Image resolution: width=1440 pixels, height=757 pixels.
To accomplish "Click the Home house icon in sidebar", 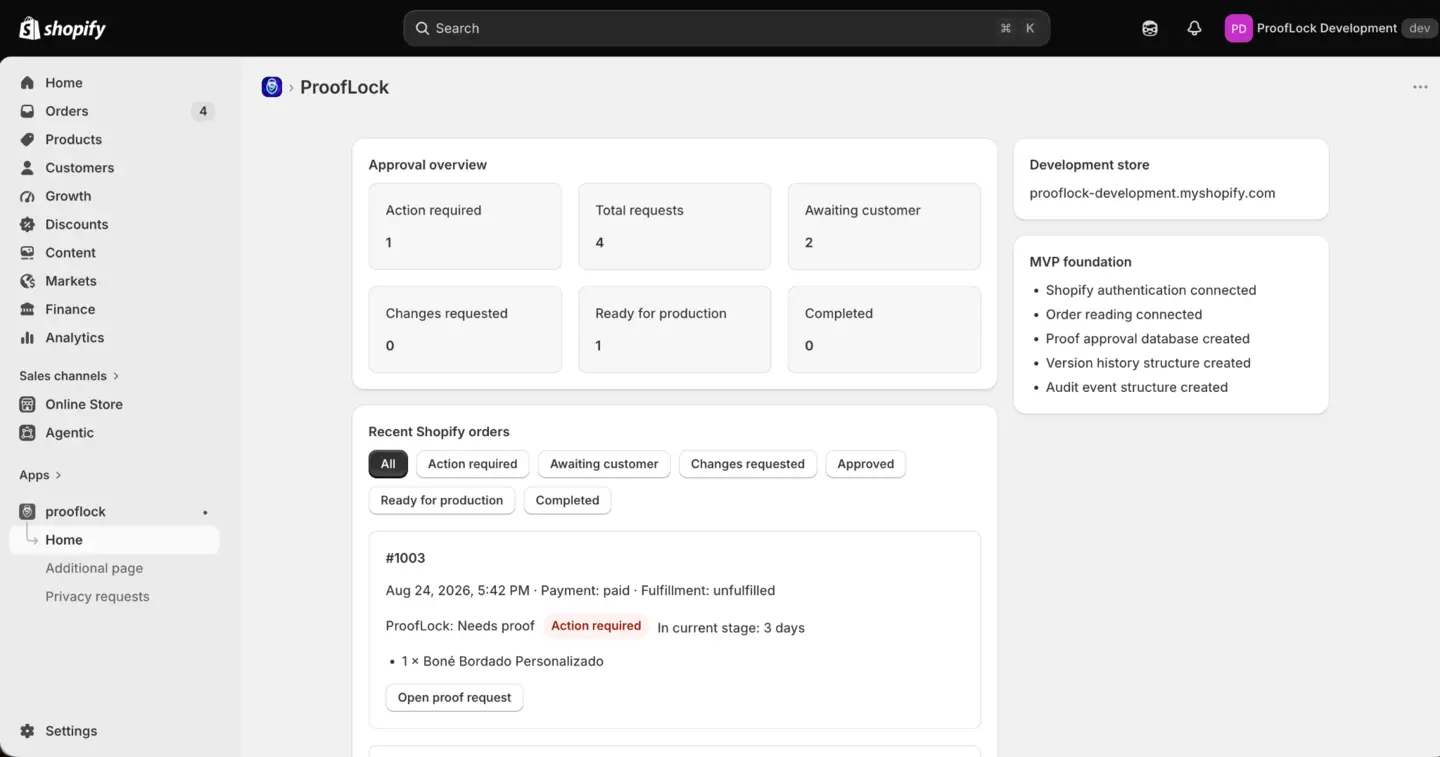I will pos(27,83).
